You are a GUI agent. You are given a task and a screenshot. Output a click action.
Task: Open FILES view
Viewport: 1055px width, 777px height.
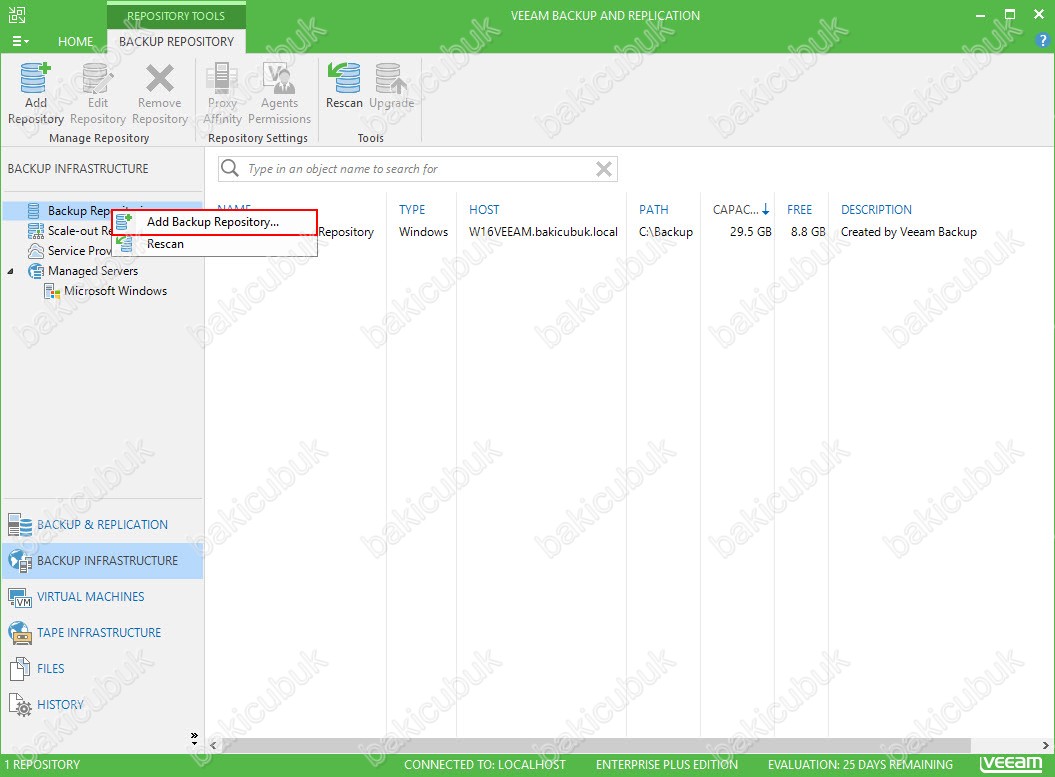pyautogui.click(x=102, y=669)
